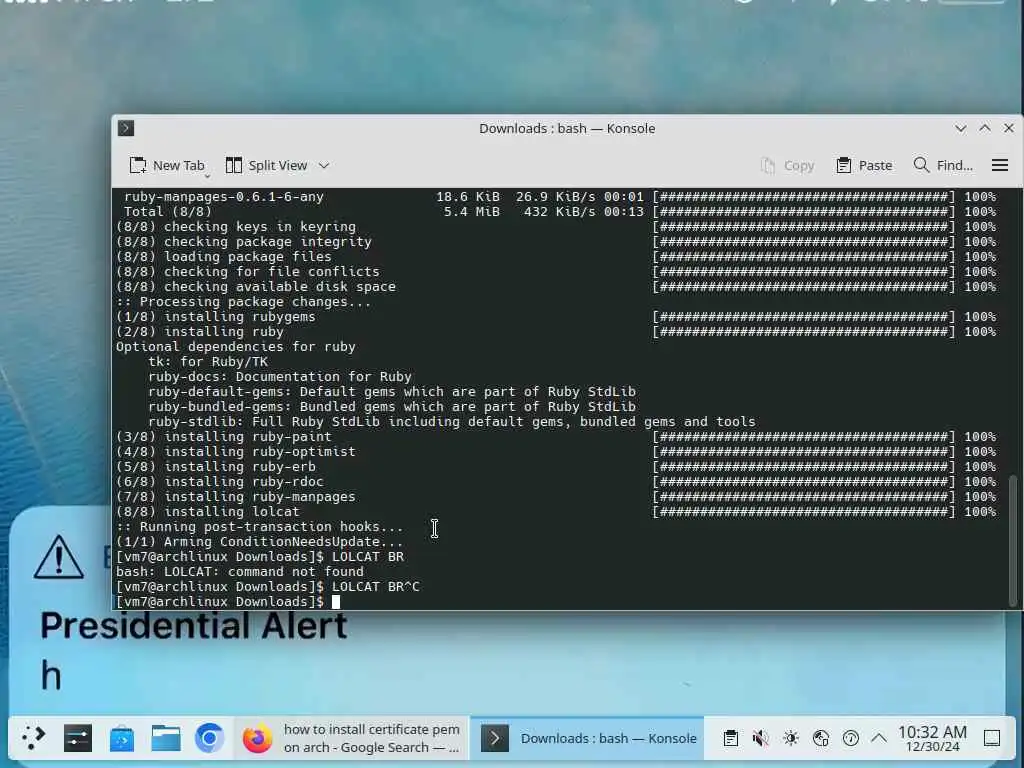
Task: Launch the Chromium browser from taskbar
Action: click(x=210, y=738)
